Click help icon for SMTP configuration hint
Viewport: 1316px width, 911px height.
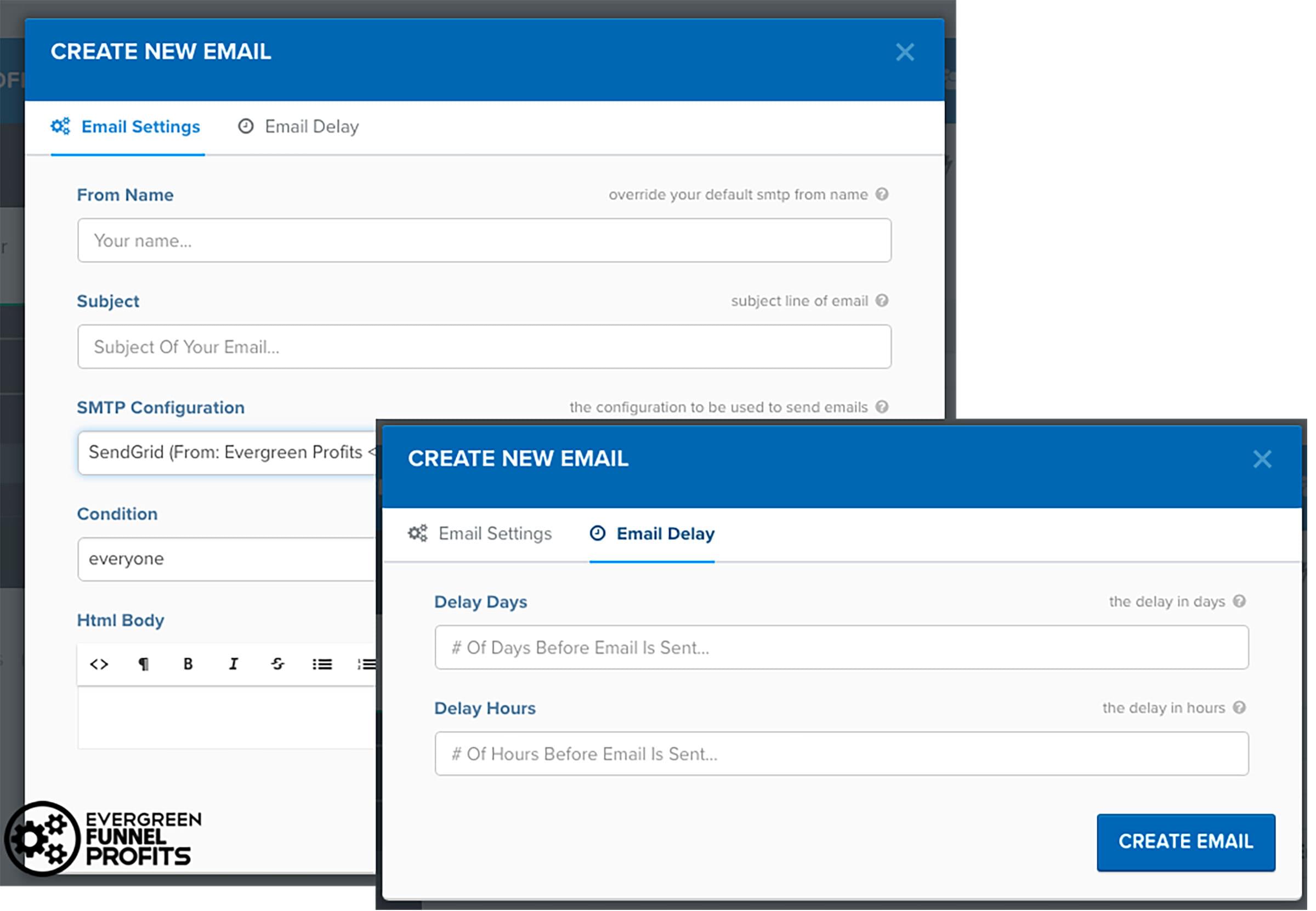[x=882, y=407]
